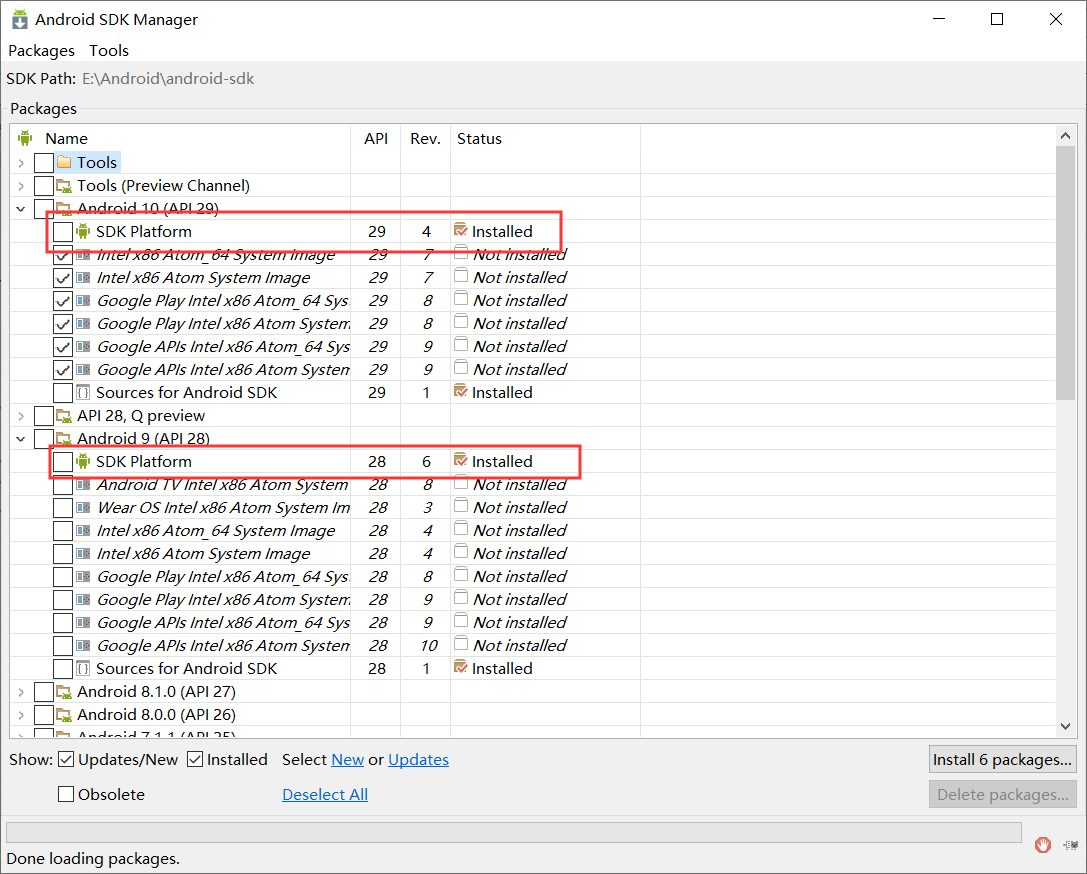Image resolution: width=1087 pixels, height=874 pixels.
Task: Click icon of API 28 Intel x86 Atom System Image
Action: coord(83,554)
